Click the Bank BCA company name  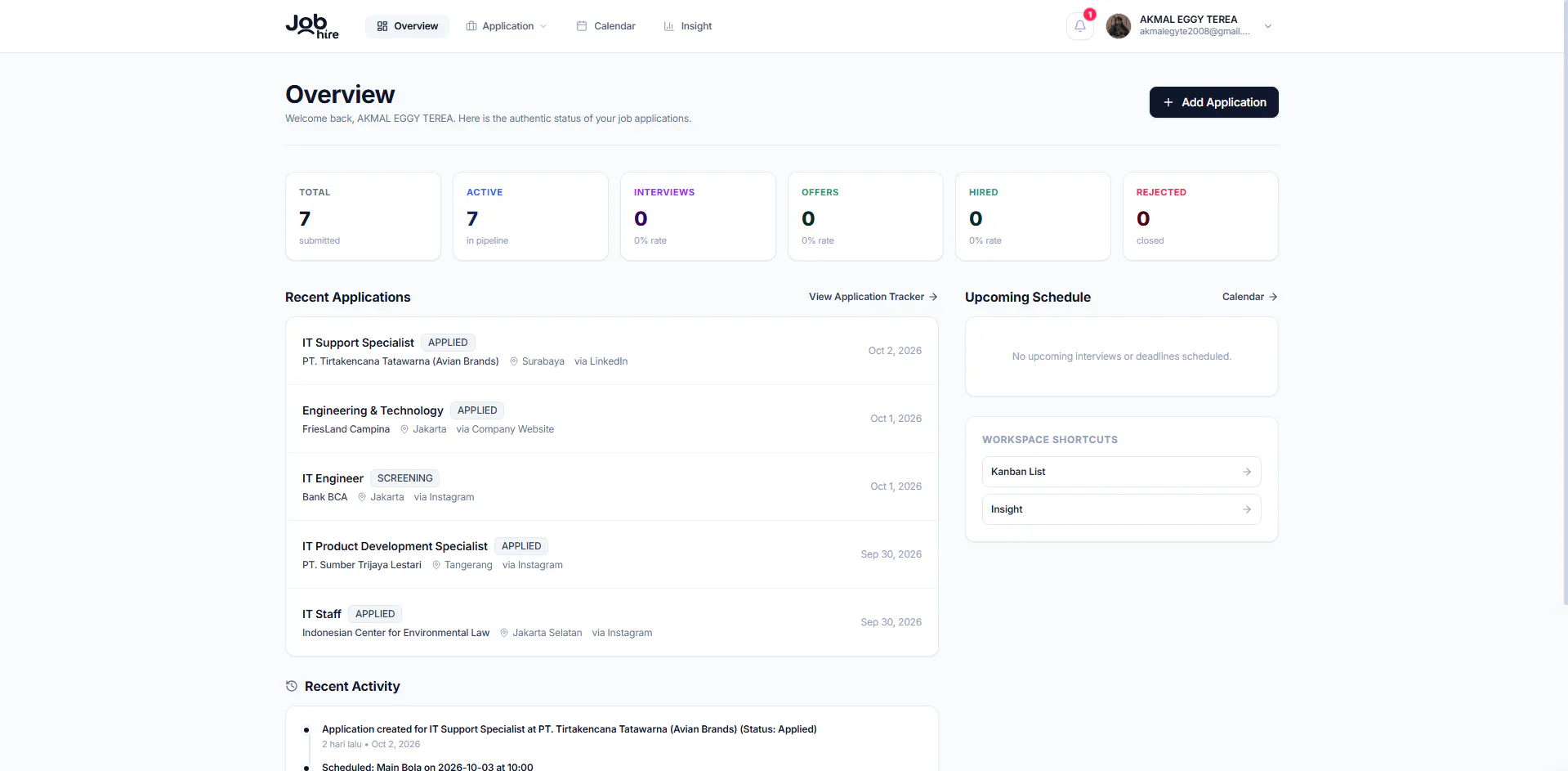(325, 497)
